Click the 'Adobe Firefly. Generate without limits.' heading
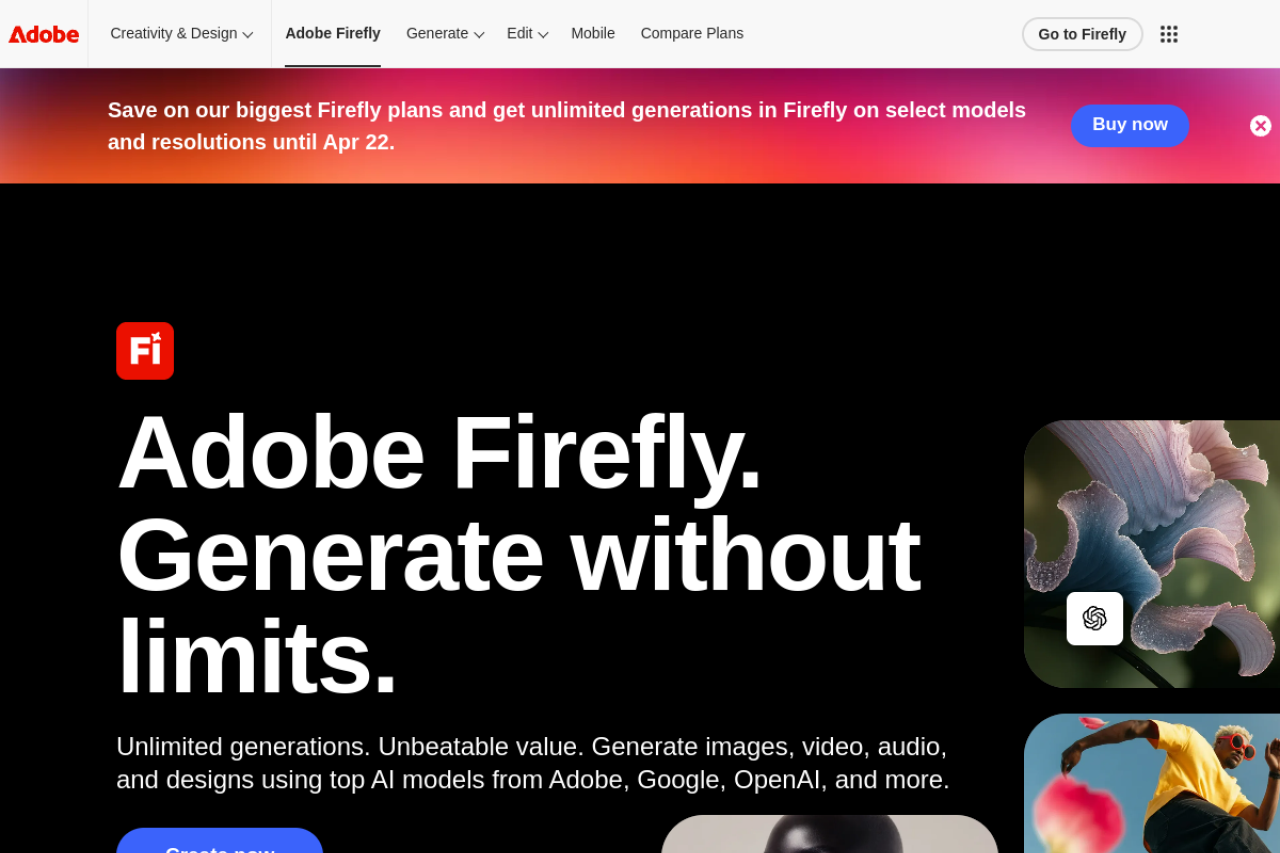The width and height of the screenshot is (1280, 853). [x=518, y=554]
